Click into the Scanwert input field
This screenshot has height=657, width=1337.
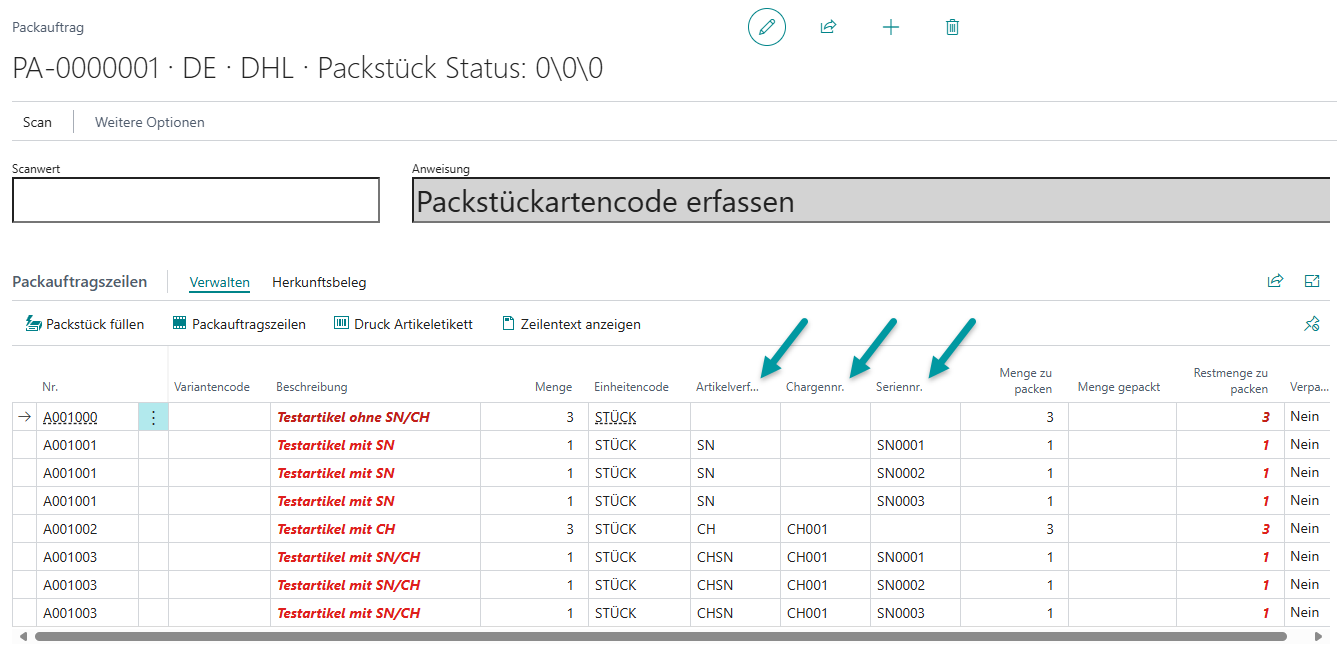tap(196, 200)
